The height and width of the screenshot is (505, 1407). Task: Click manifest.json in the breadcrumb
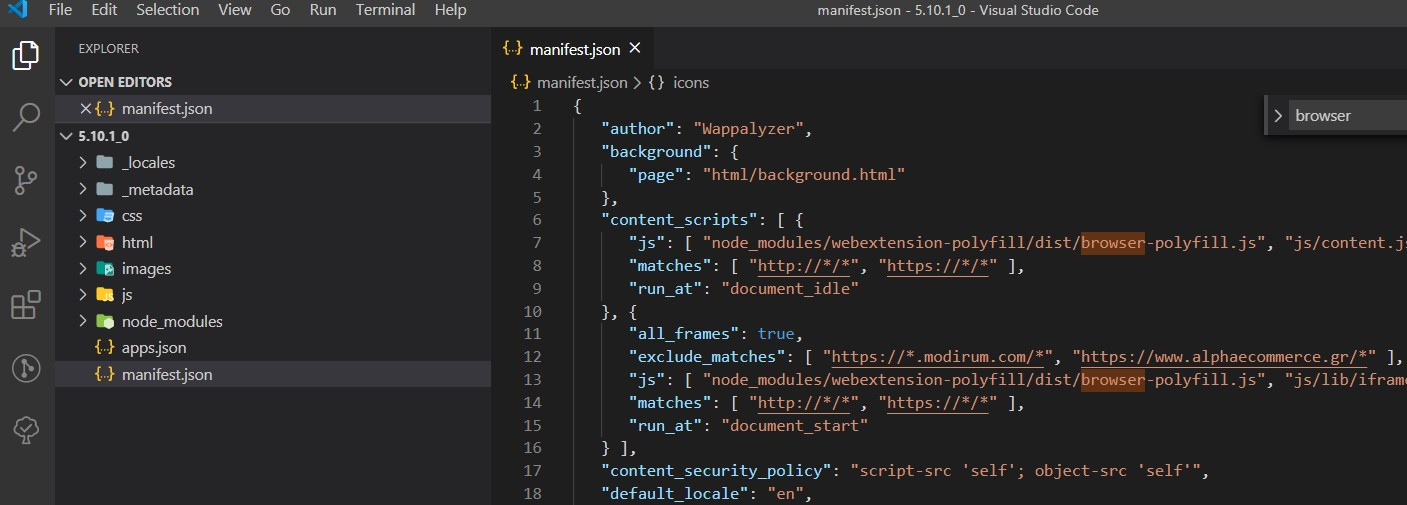[582, 83]
